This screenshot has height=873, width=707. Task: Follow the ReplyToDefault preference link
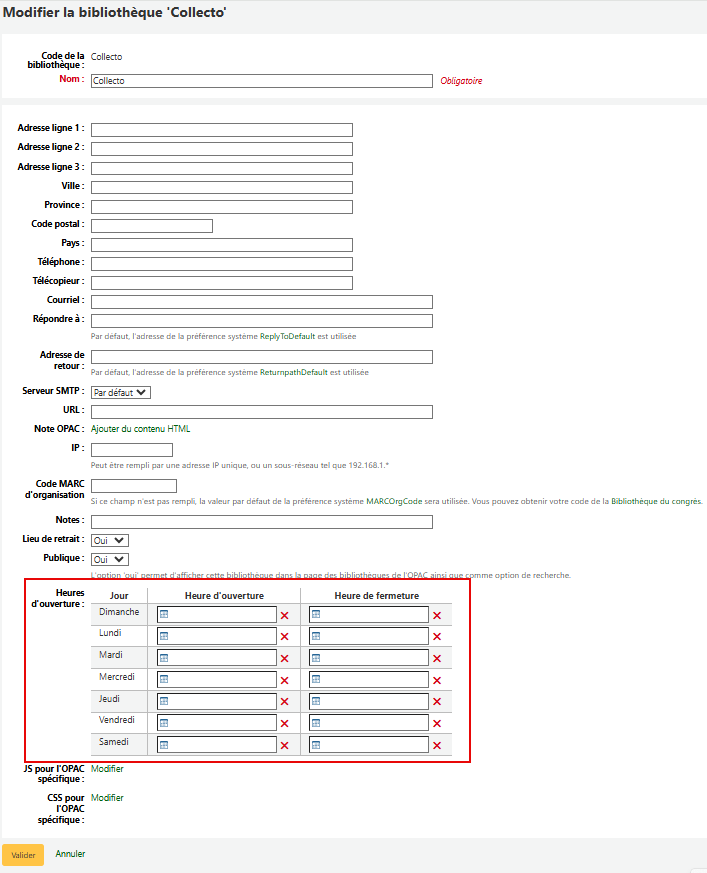(x=287, y=336)
